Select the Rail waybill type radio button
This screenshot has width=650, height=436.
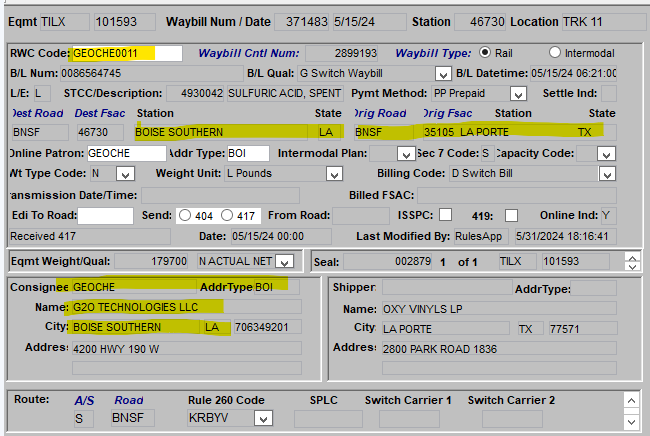[x=484, y=53]
